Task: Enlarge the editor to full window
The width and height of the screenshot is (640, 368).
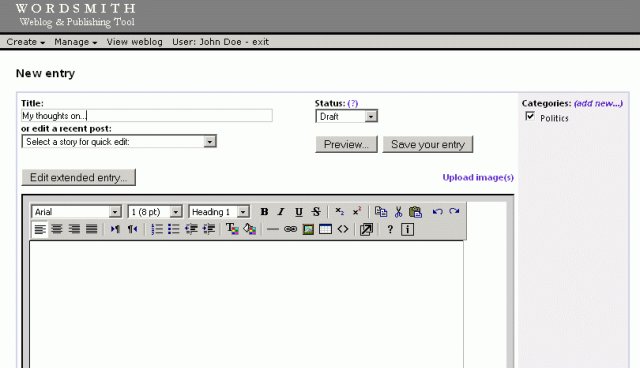Action: (366, 229)
